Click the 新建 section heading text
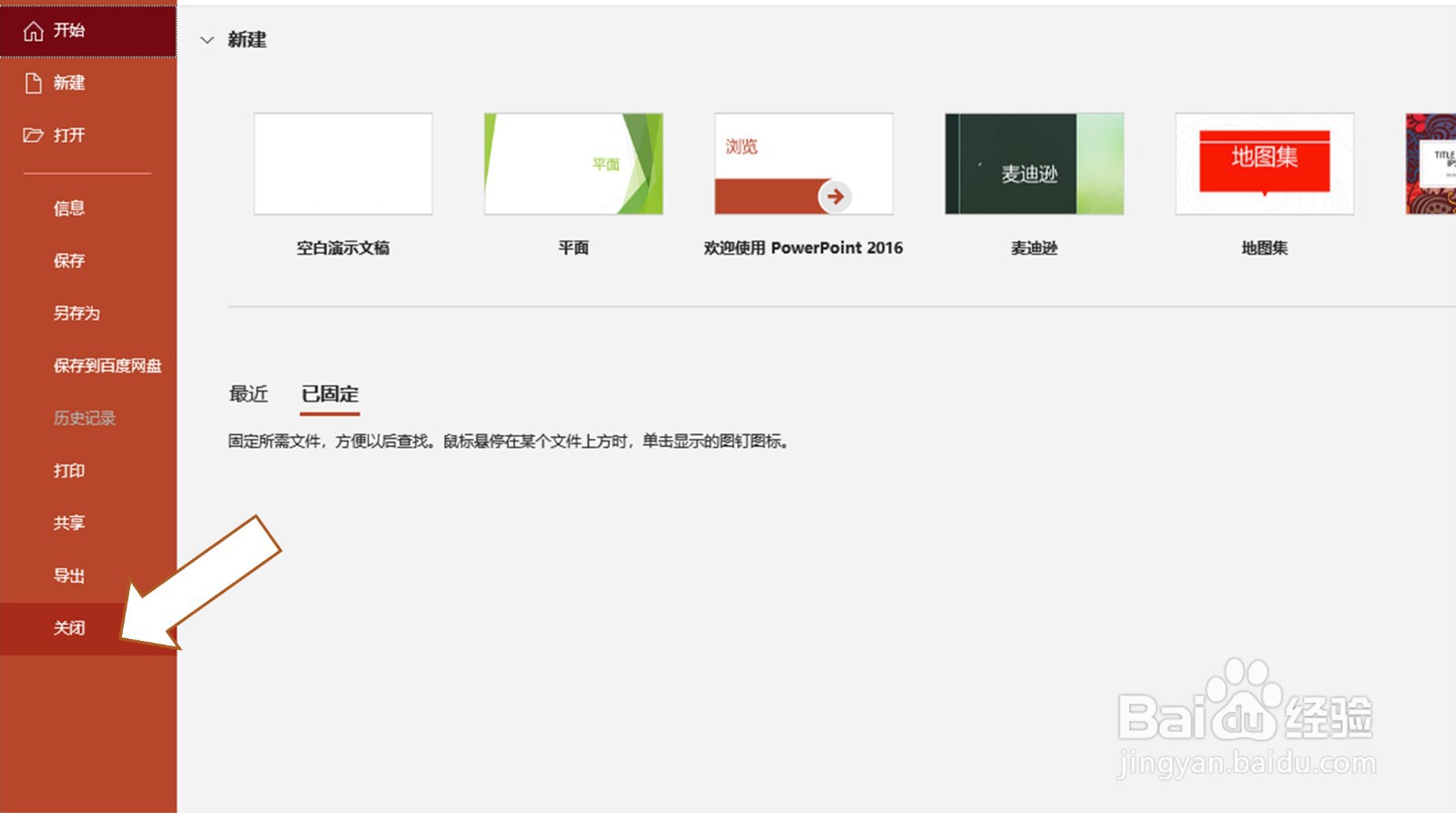The image size is (1456, 813). pyautogui.click(x=247, y=40)
